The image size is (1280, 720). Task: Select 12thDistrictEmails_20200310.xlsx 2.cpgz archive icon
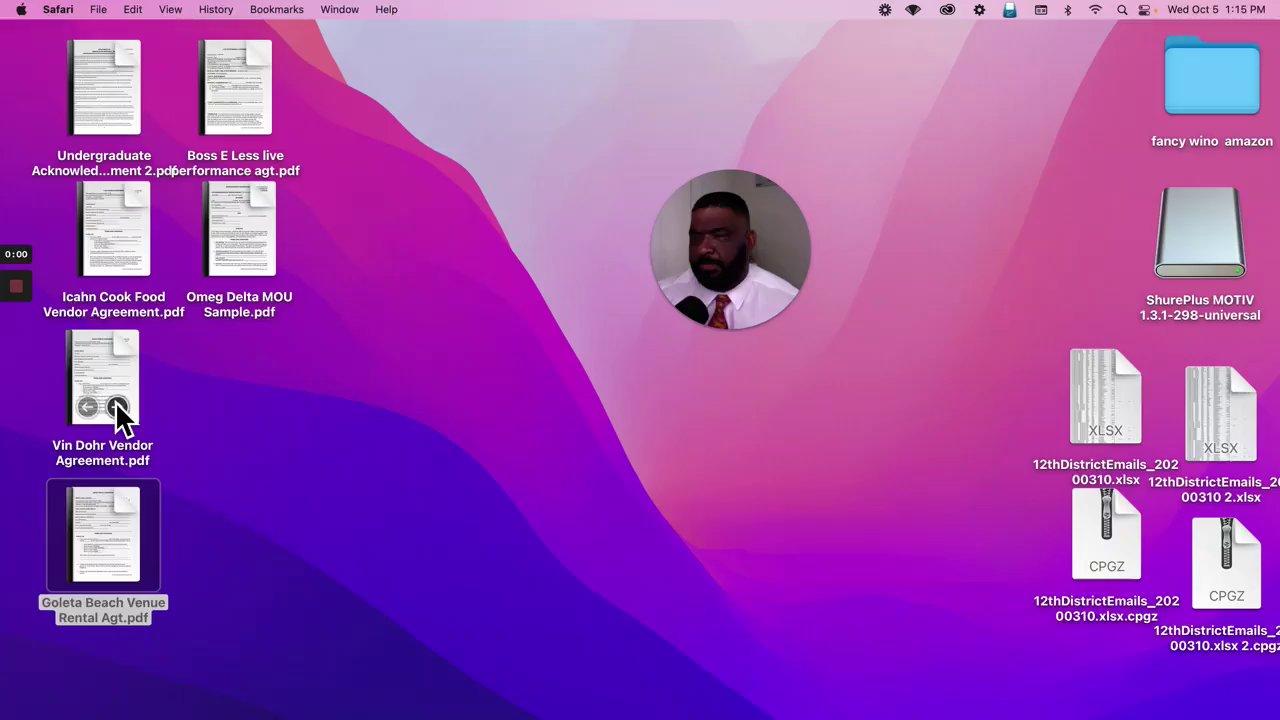1226,564
